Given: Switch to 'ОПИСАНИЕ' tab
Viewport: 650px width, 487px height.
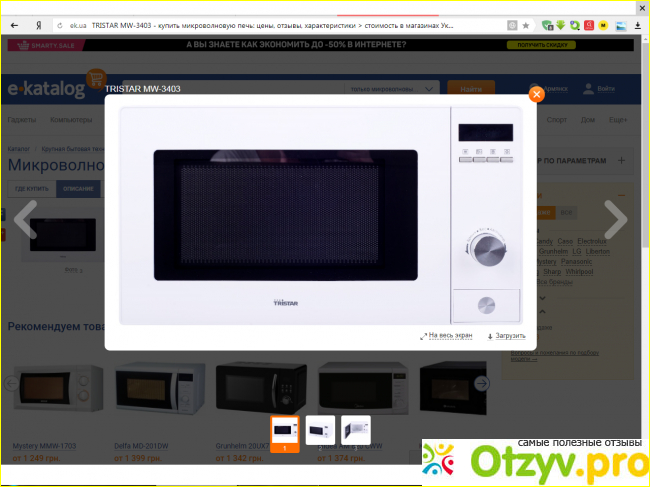Looking at the screenshot, I should [79, 189].
